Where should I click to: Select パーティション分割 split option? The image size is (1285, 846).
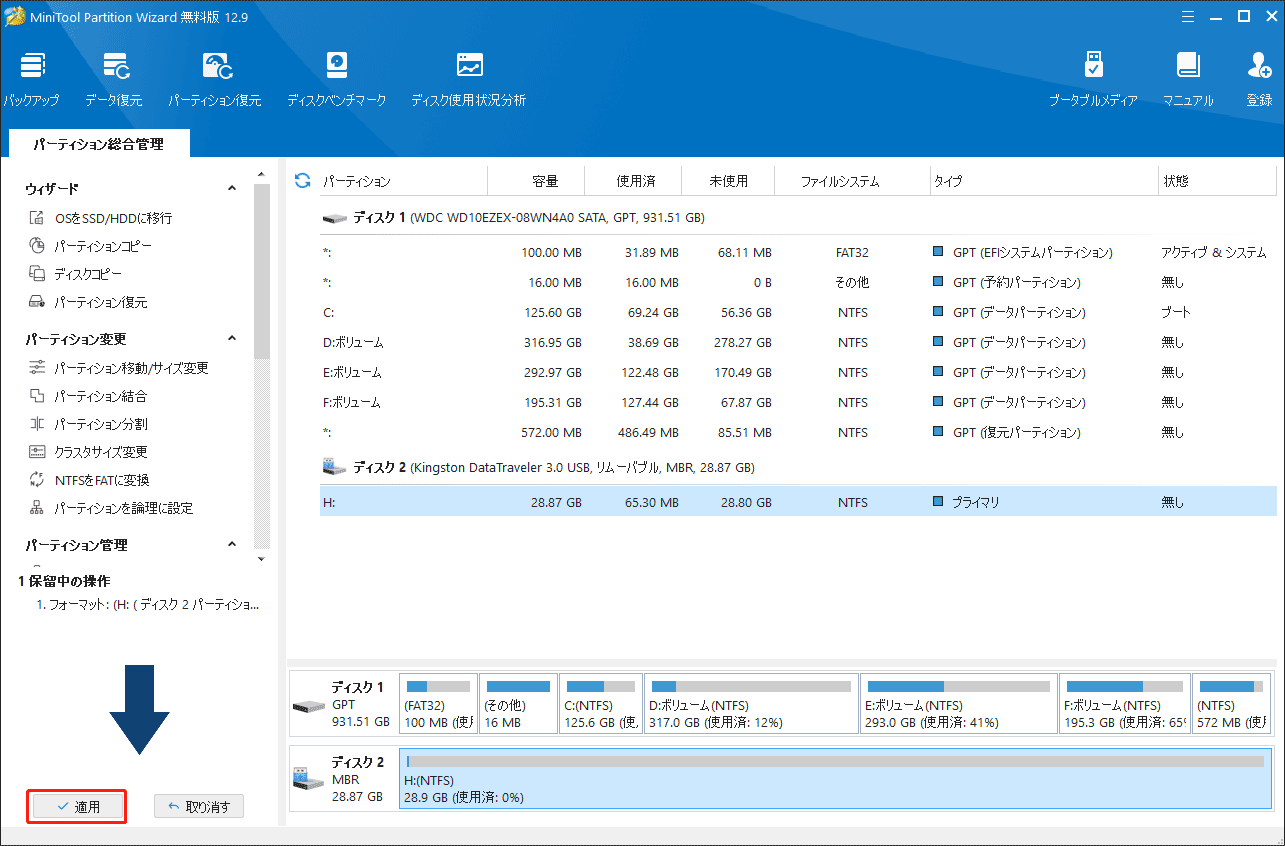point(88,424)
